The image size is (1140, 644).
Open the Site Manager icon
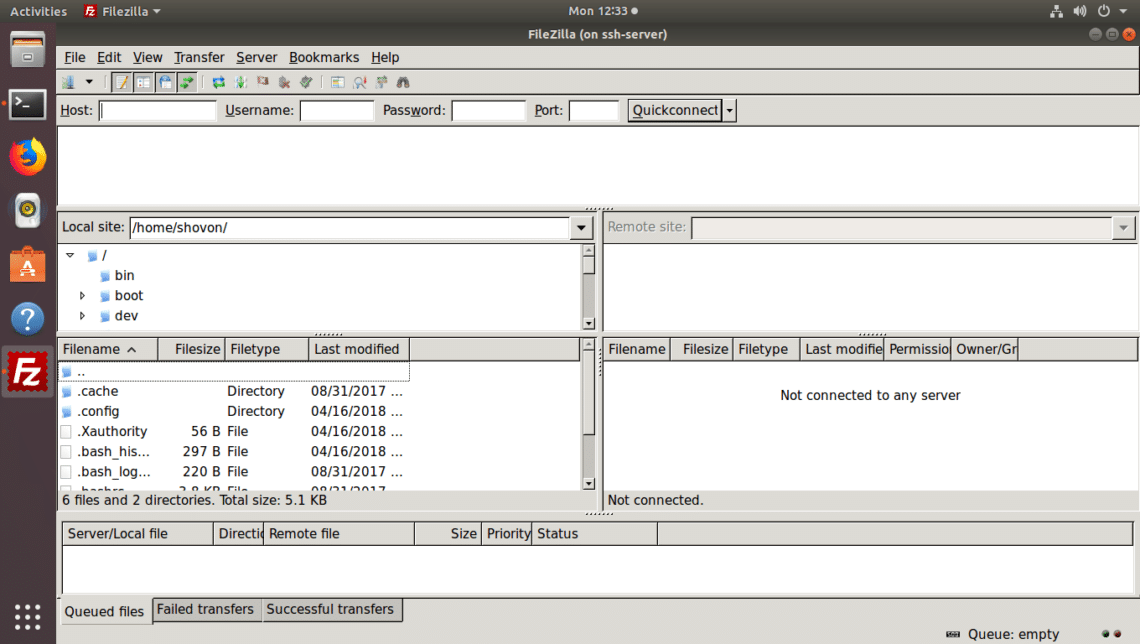[x=68, y=82]
